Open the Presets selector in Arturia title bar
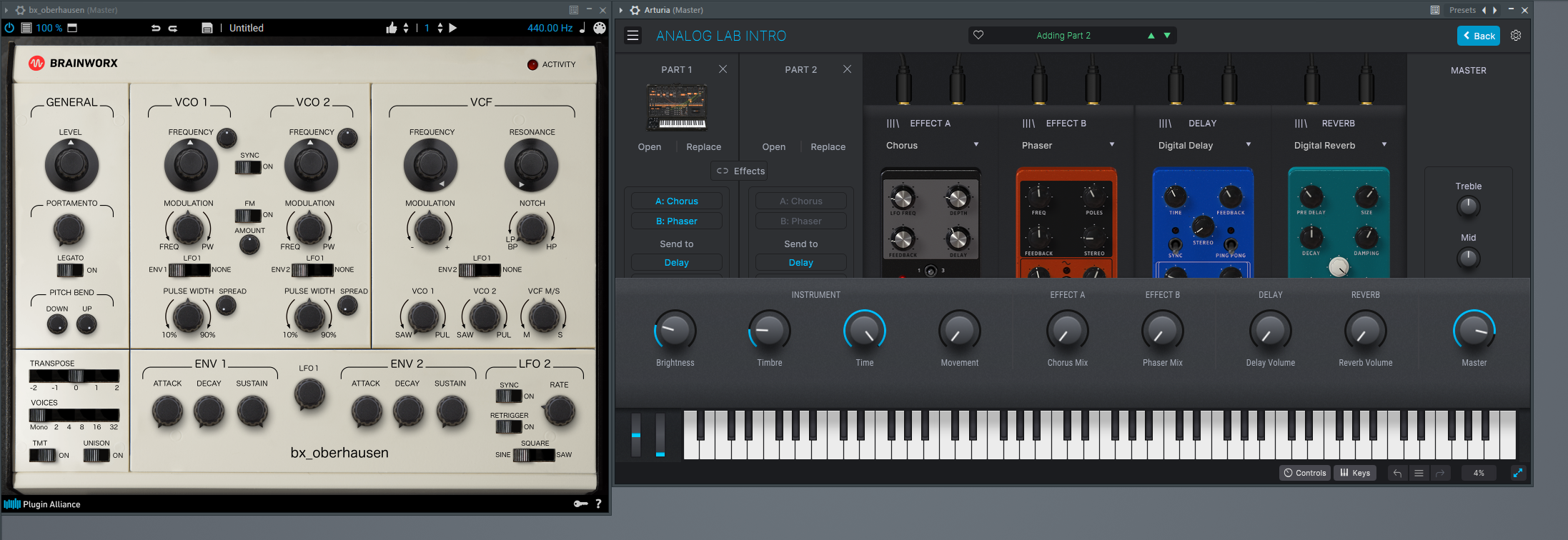Image resolution: width=1568 pixels, height=540 pixels. [x=1462, y=10]
